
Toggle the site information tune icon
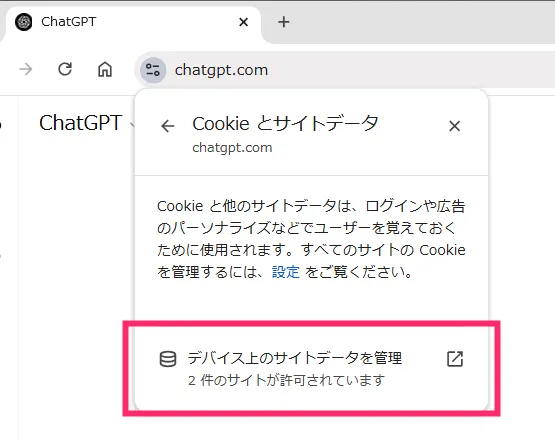(153, 70)
